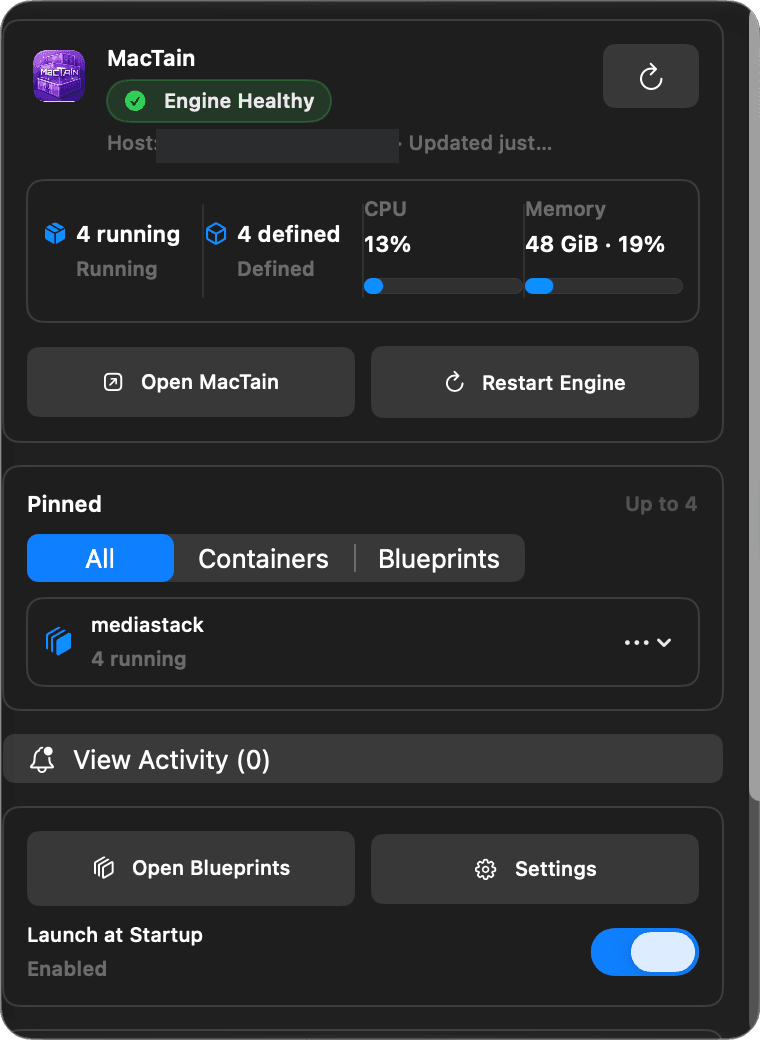Click the CPU usage progress bar
Image resolution: width=760 pixels, height=1040 pixels.
click(x=442, y=286)
